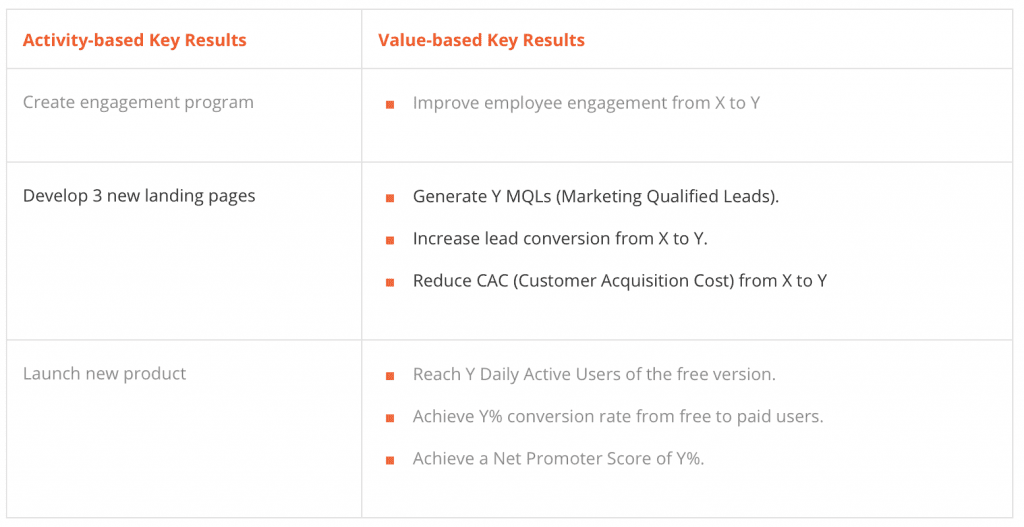
Task: Click the Activity-based Key Results header
Action: coord(135,40)
